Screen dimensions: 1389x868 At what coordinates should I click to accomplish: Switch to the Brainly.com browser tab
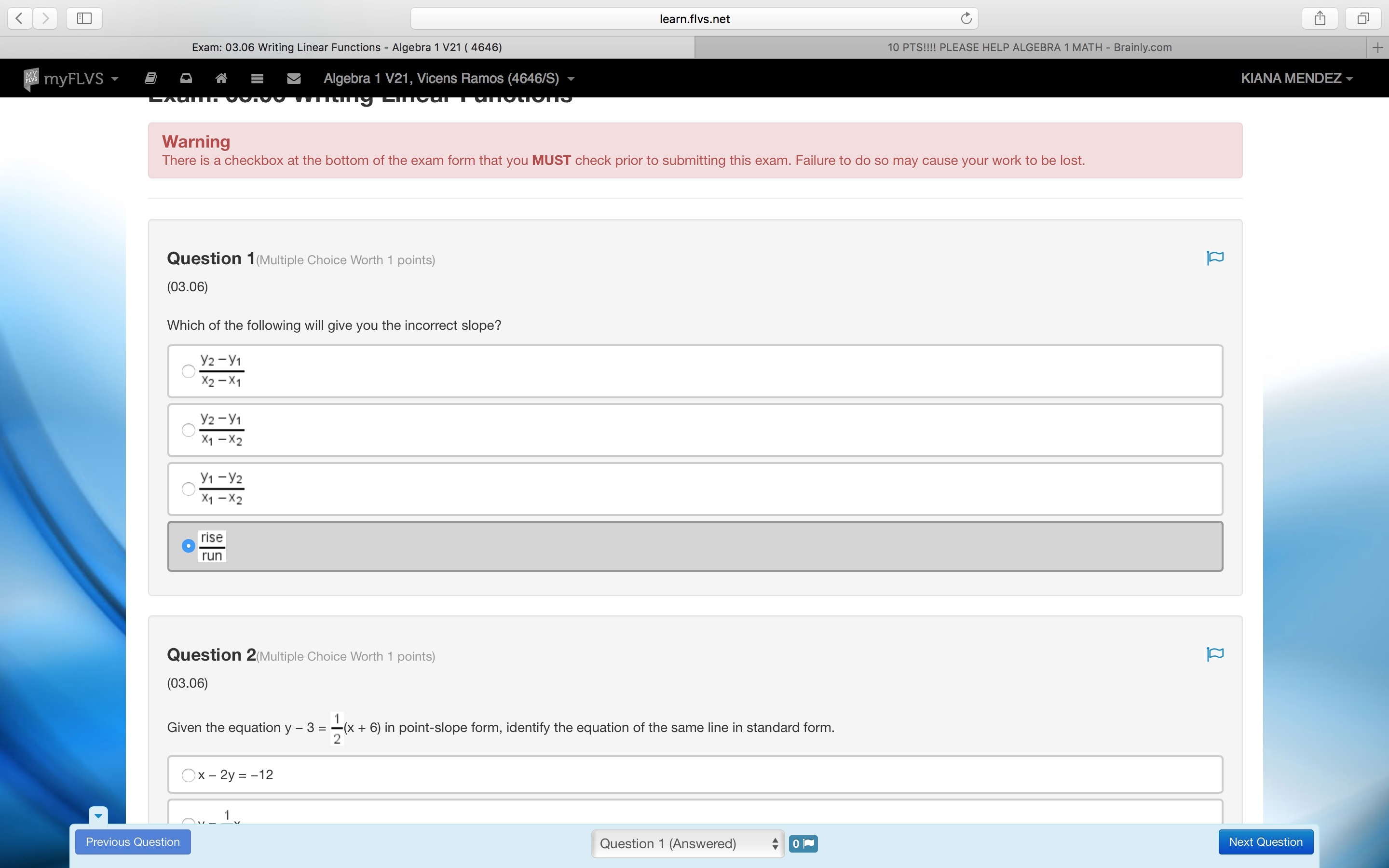(1029, 47)
